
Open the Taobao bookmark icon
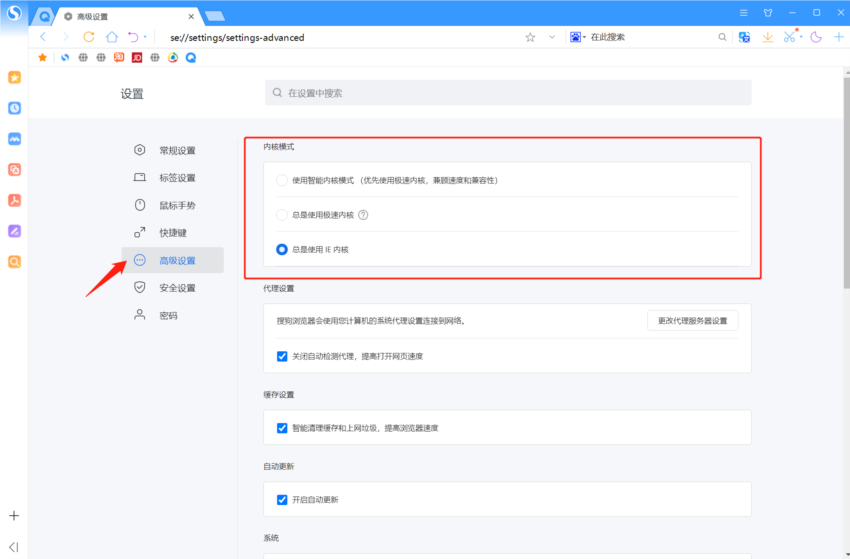119,57
